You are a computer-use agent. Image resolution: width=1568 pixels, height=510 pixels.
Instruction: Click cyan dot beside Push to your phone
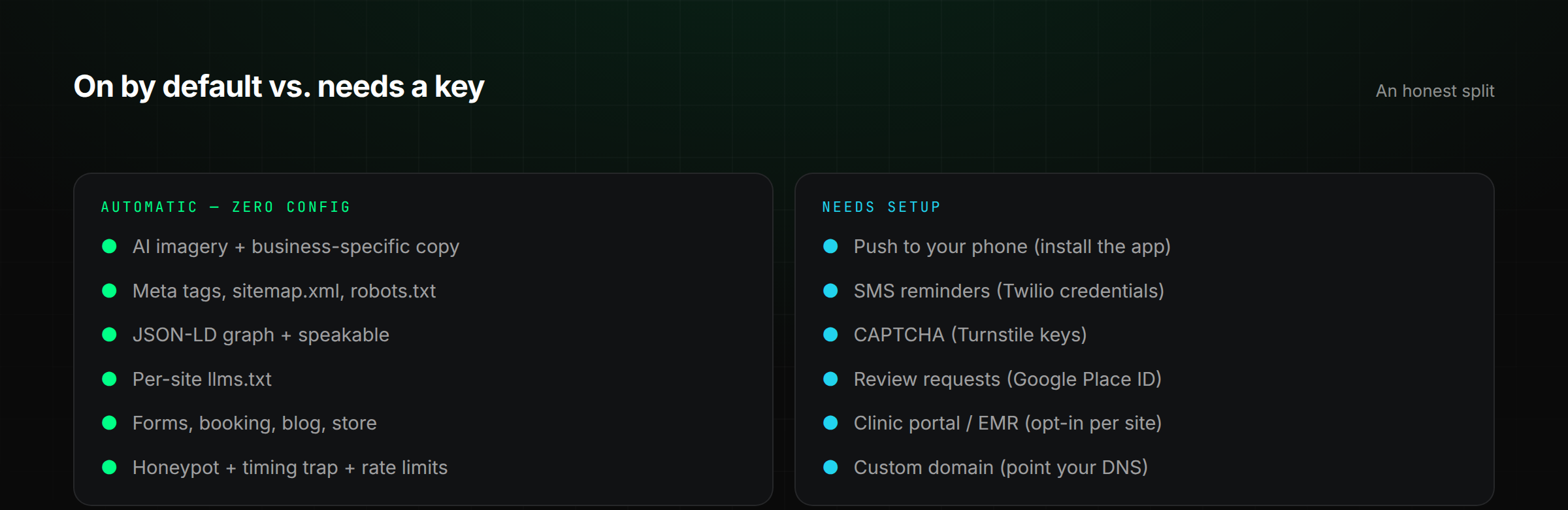pyautogui.click(x=830, y=246)
